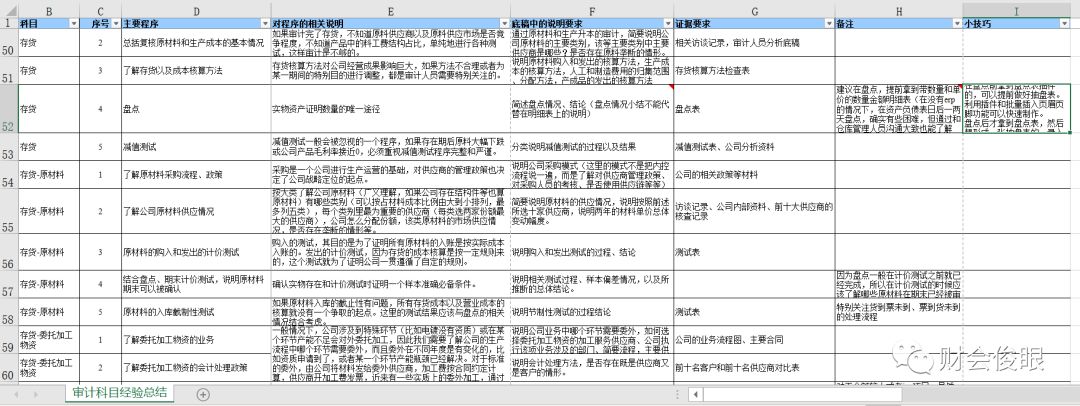
Task: Click the 备注 cell starting 特别关注货到票未到
Action: click(x=899, y=312)
